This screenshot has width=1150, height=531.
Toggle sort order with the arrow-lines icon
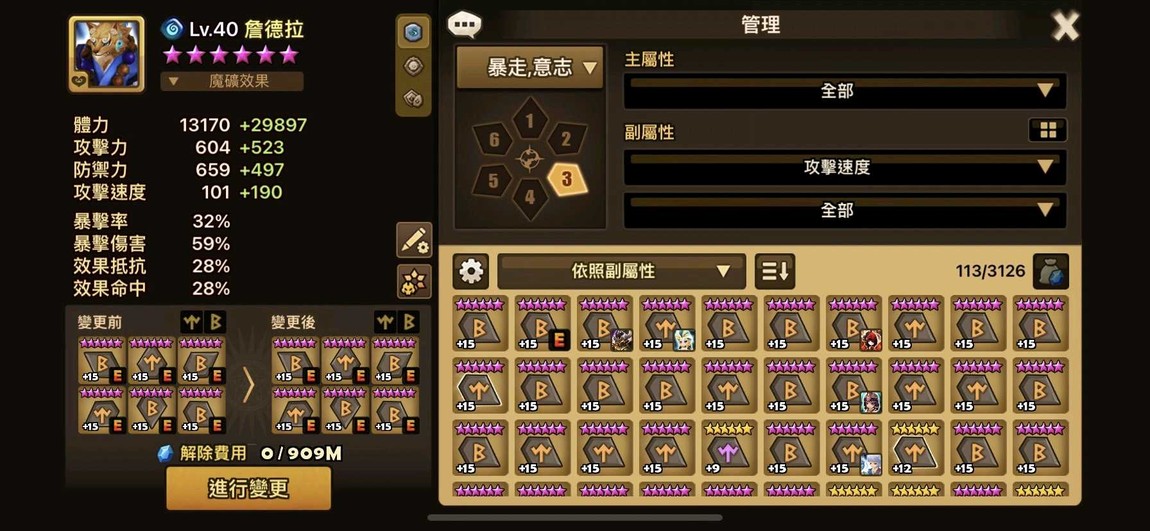click(774, 272)
